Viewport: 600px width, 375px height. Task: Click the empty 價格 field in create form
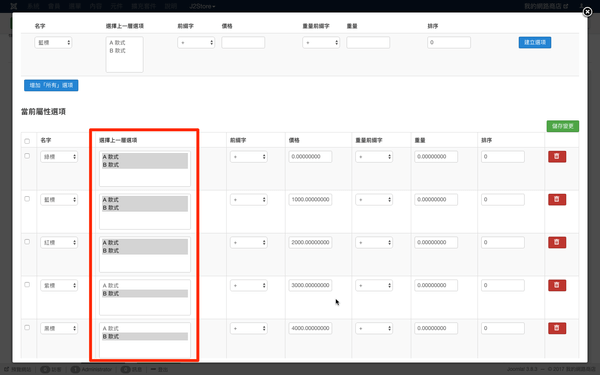[243, 42]
